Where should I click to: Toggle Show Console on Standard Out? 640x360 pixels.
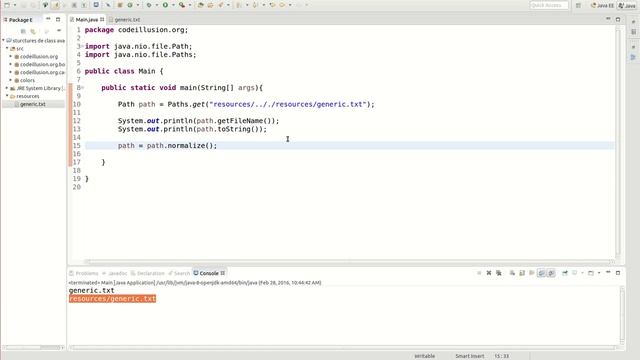pos(542,273)
